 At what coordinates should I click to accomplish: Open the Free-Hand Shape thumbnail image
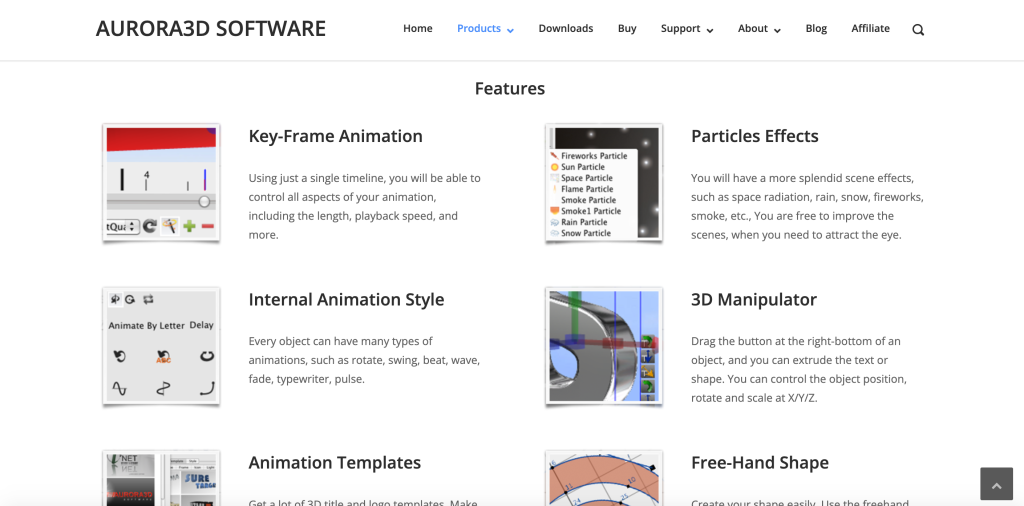point(604,478)
